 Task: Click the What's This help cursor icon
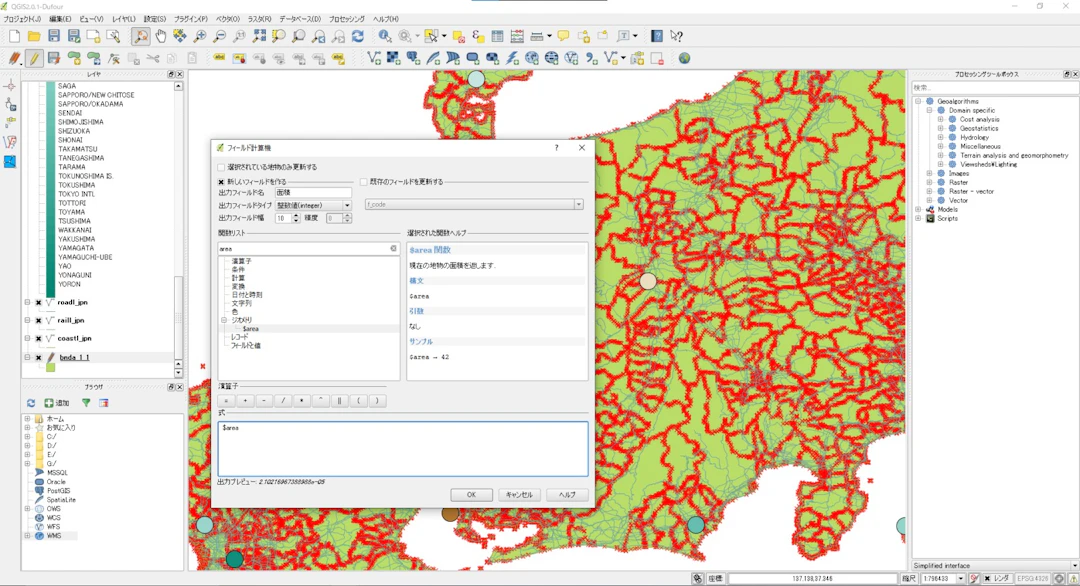pos(676,36)
